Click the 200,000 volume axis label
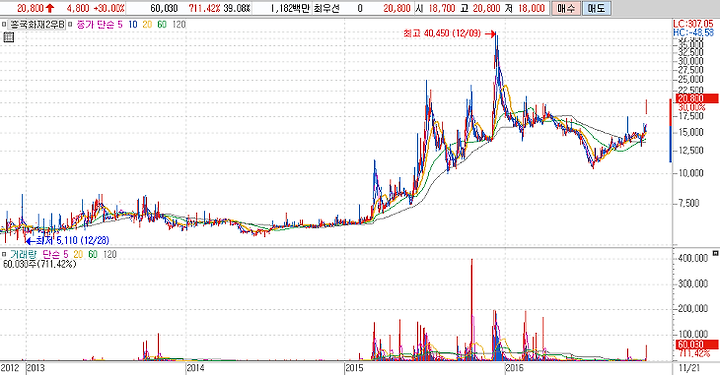Image resolution: width=720 pixels, height=375 pixels. [x=693, y=308]
